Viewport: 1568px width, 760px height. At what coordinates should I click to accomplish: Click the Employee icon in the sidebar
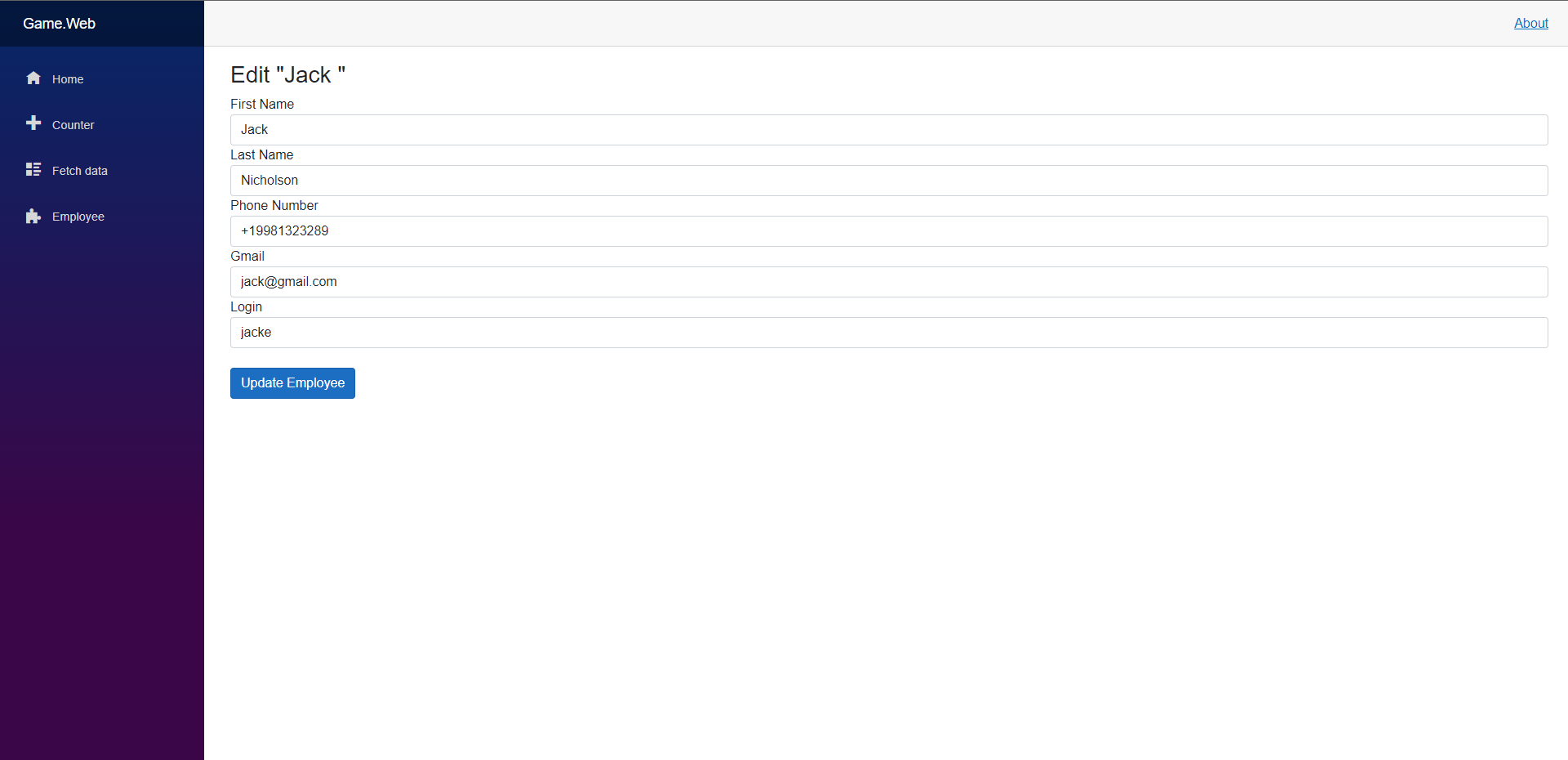coord(33,215)
